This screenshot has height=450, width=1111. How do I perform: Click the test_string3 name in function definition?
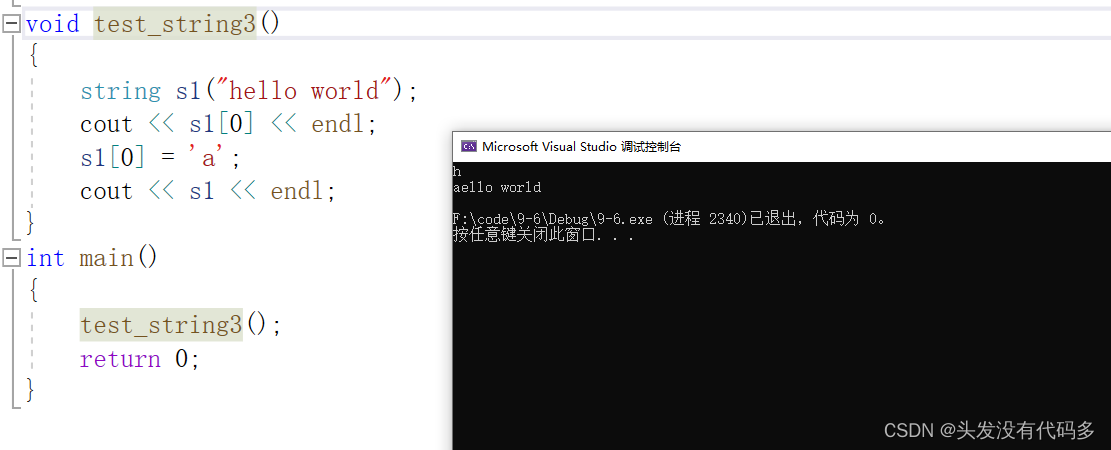174,25
